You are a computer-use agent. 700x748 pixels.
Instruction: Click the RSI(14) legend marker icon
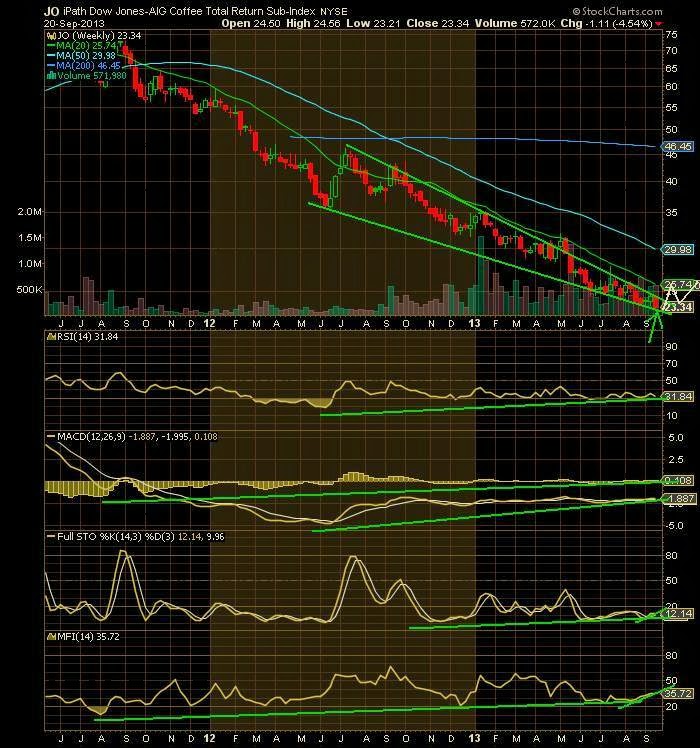click(52, 337)
